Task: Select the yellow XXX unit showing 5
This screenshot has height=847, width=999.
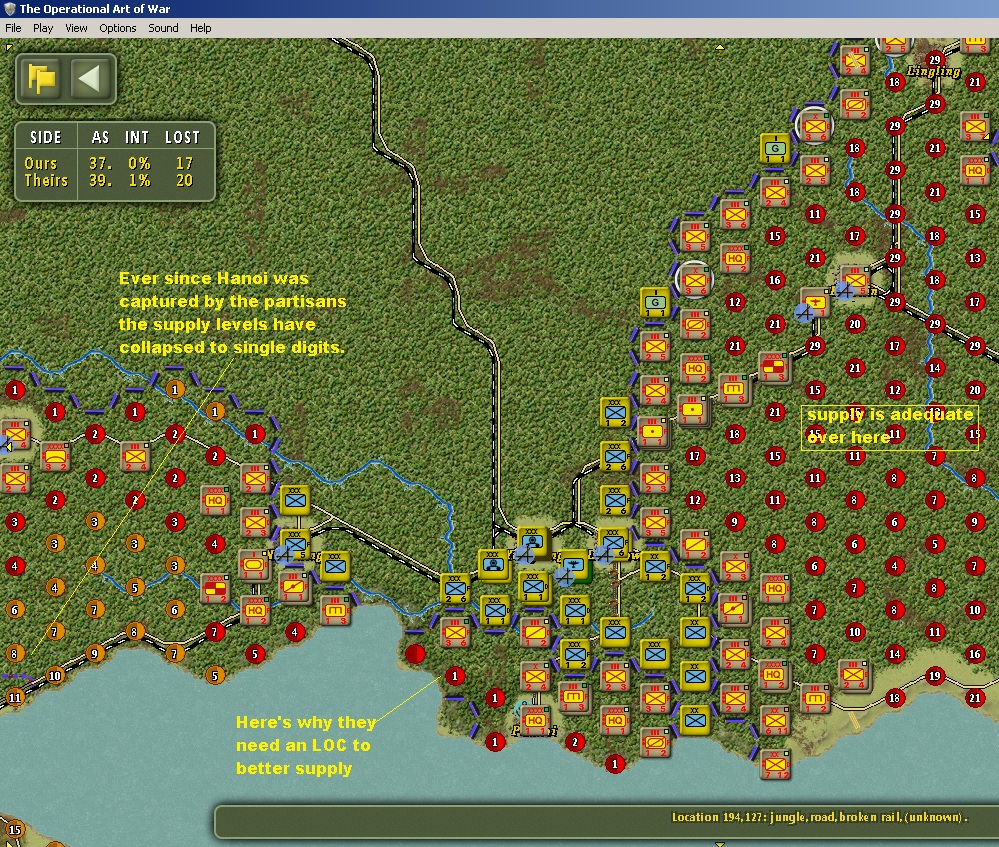Action: [x=294, y=544]
